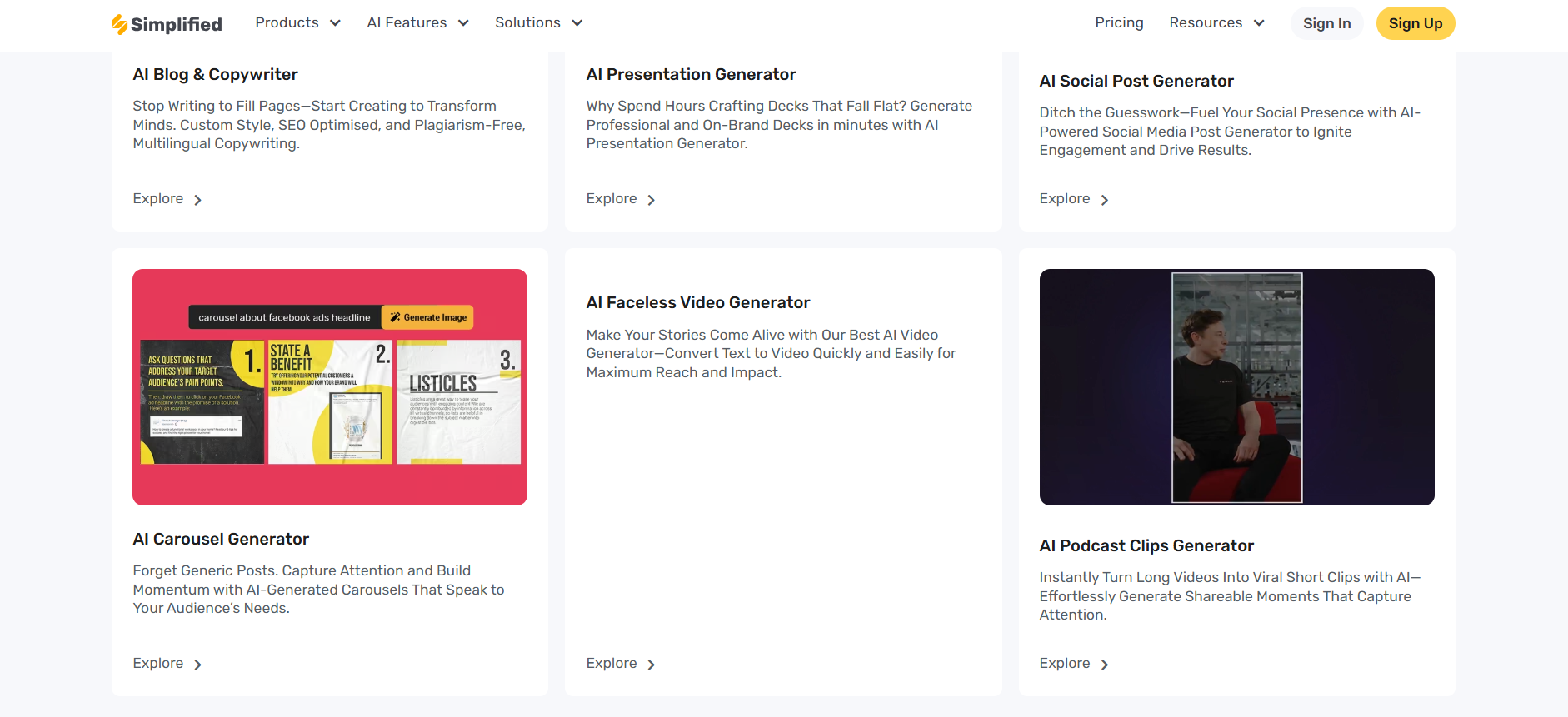The height and width of the screenshot is (717, 1568).
Task: Open the AI Podcast Clips video thumbnail
Action: (x=1236, y=387)
